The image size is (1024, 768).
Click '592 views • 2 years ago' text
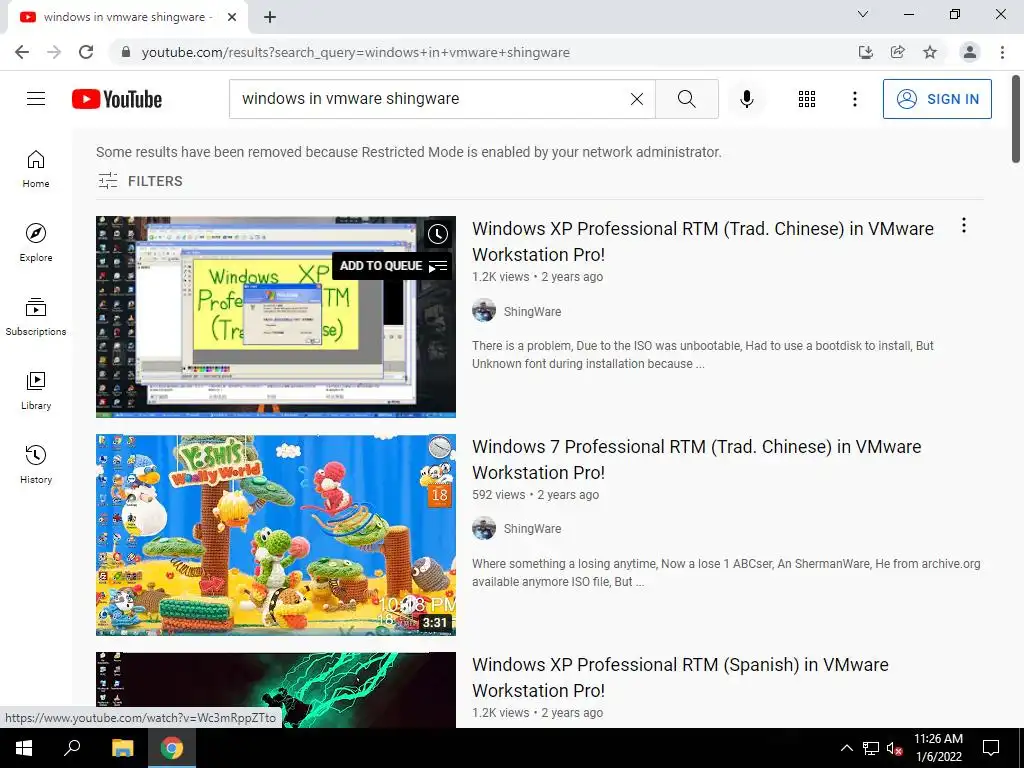[x=536, y=494]
